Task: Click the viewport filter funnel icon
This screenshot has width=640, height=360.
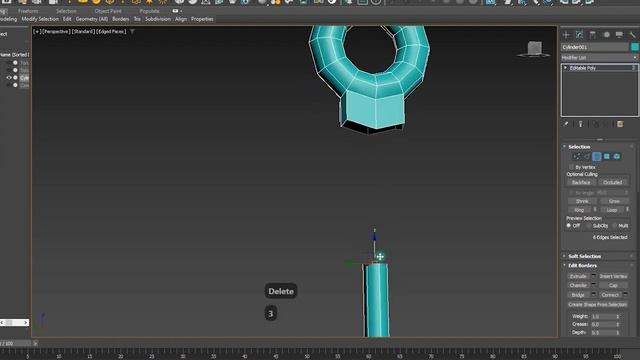Action: click(132, 31)
